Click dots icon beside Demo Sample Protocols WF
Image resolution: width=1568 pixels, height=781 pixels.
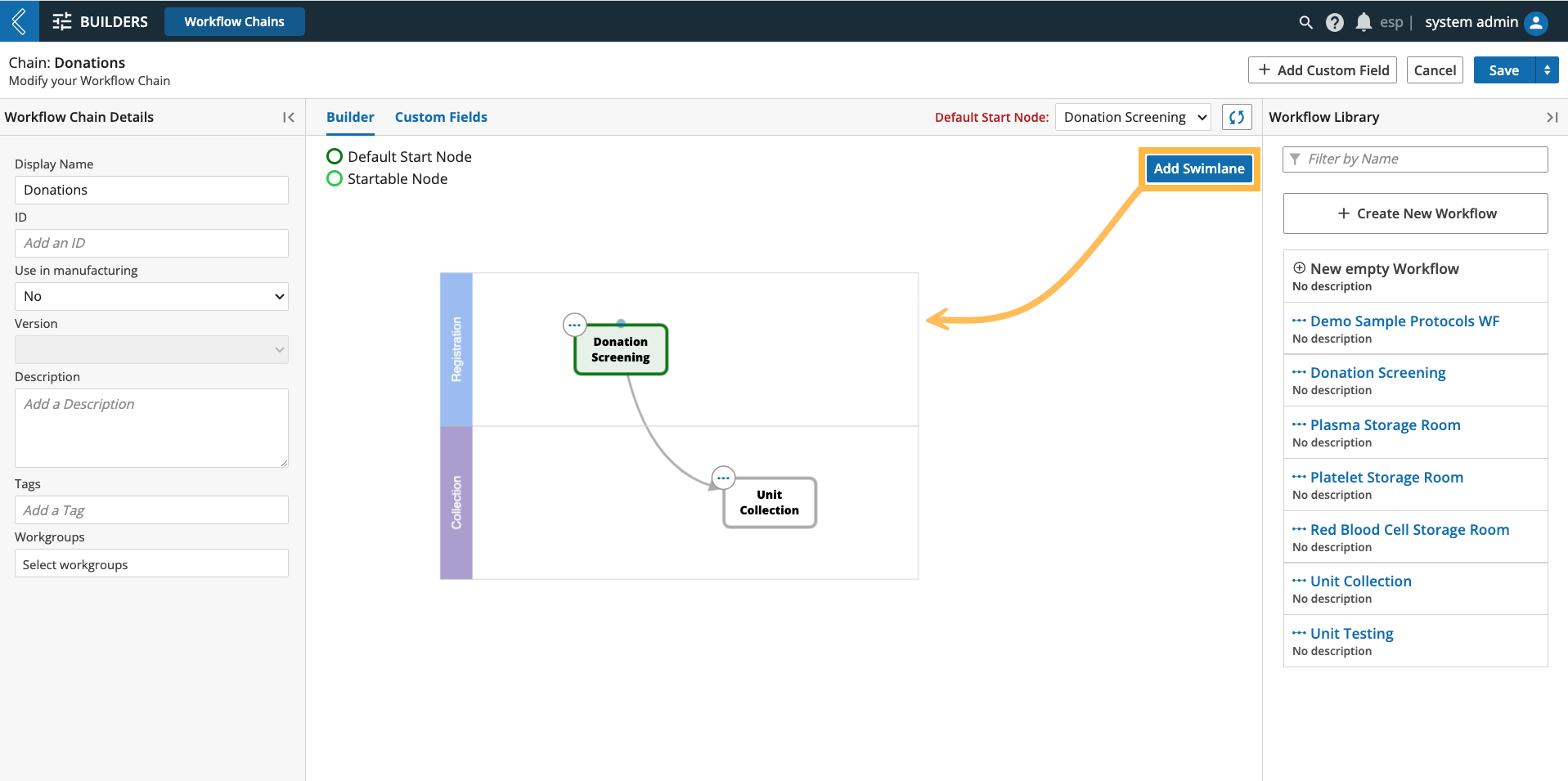pyautogui.click(x=1299, y=321)
